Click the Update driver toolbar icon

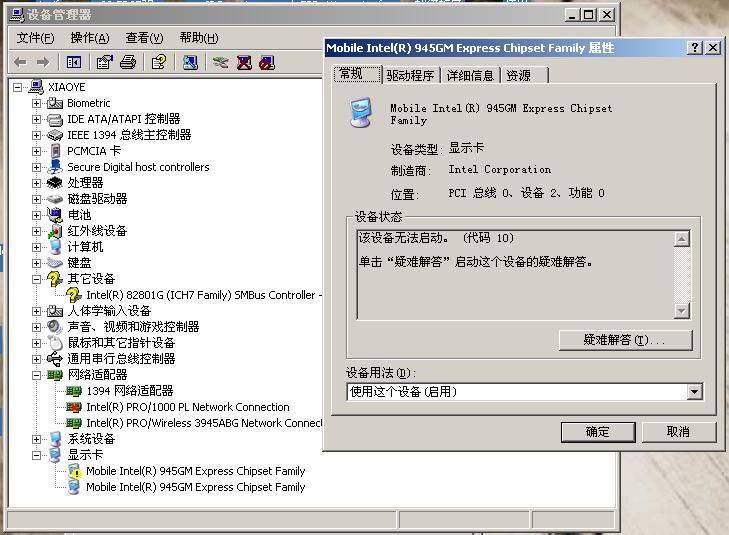220,62
